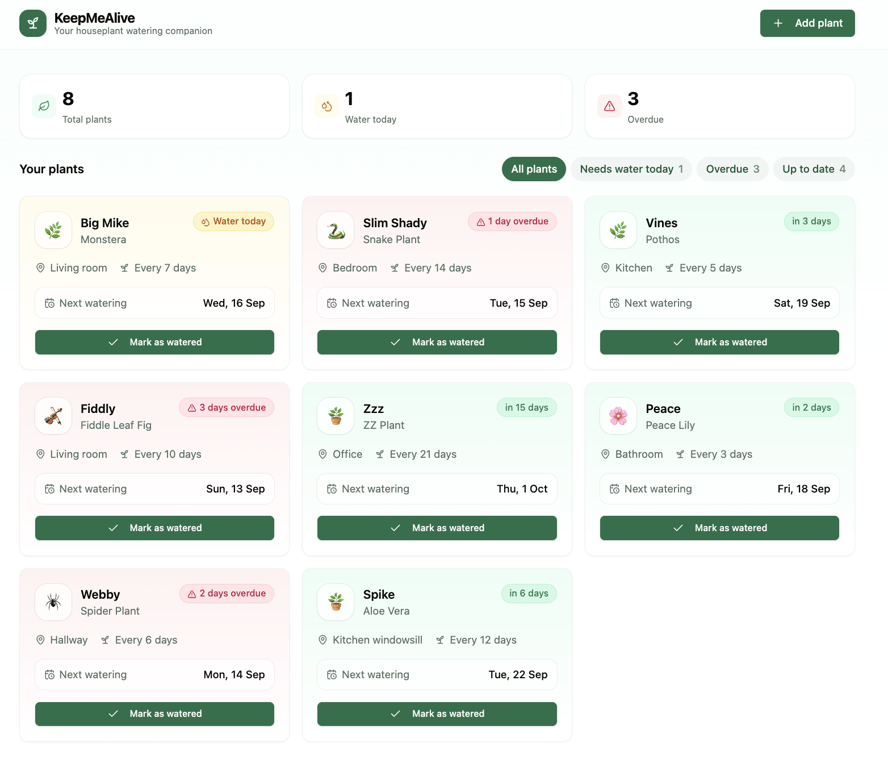Image resolution: width=888 pixels, height=768 pixels.
Task: Click the droplet icon beside Water today stat
Action: (326, 106)
